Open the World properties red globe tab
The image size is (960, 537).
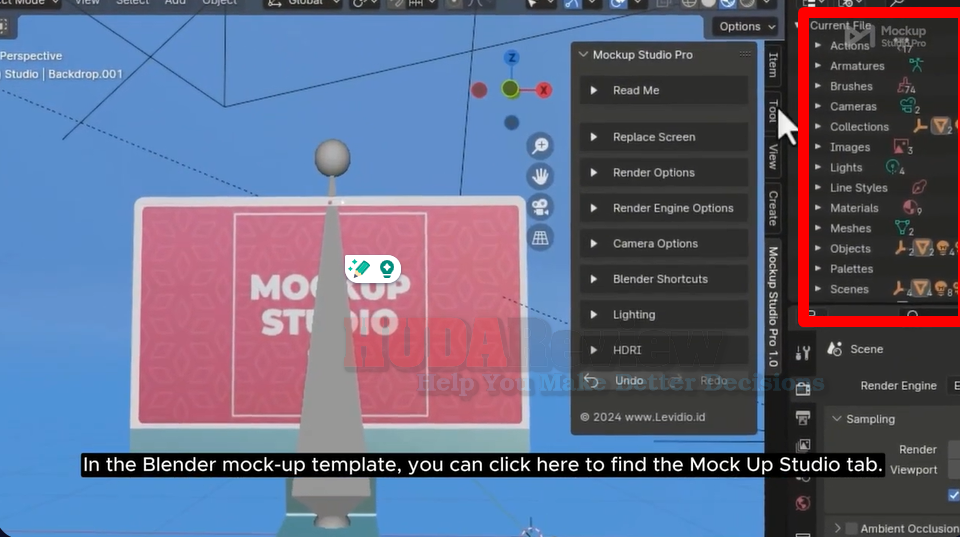[x=803, y=503]
